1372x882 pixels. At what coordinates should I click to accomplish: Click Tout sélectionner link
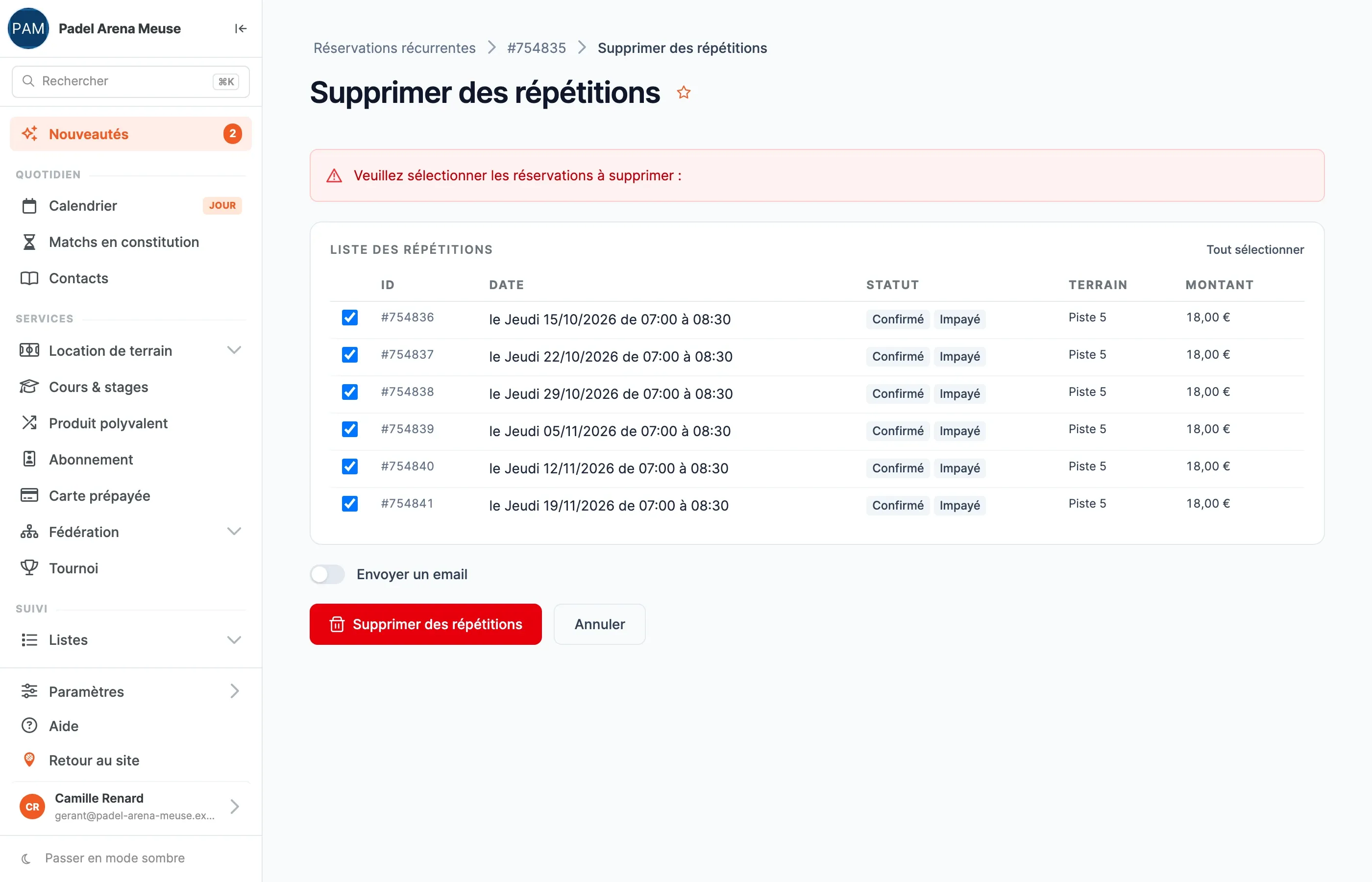click(x=1254, y=249)
